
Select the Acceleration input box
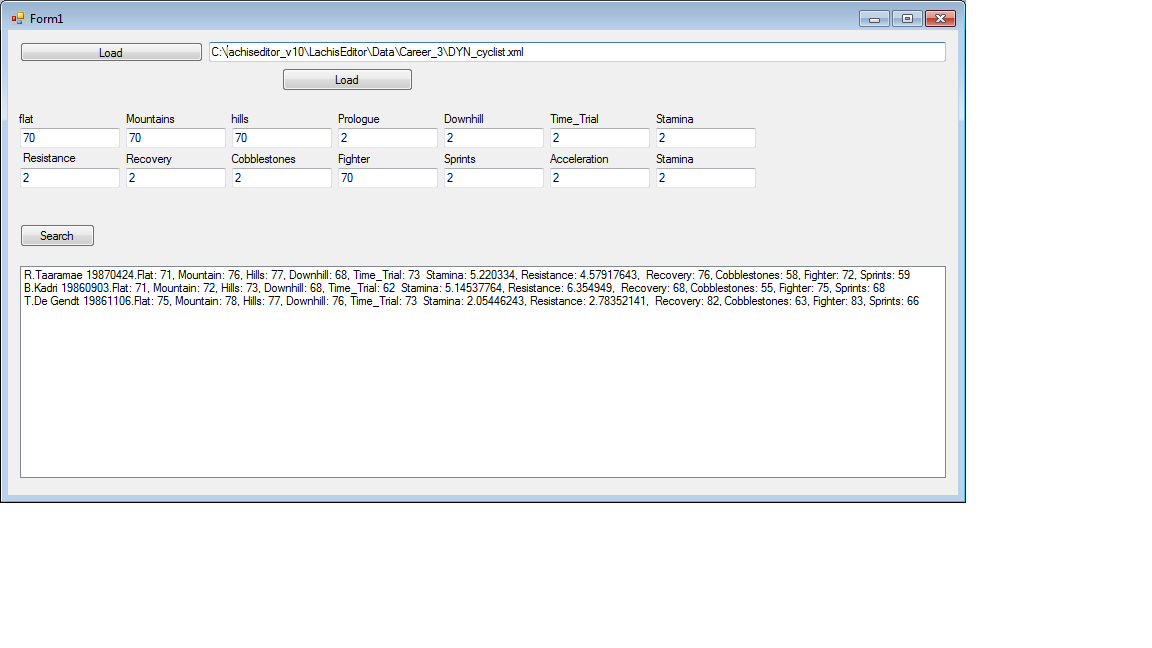599,178
